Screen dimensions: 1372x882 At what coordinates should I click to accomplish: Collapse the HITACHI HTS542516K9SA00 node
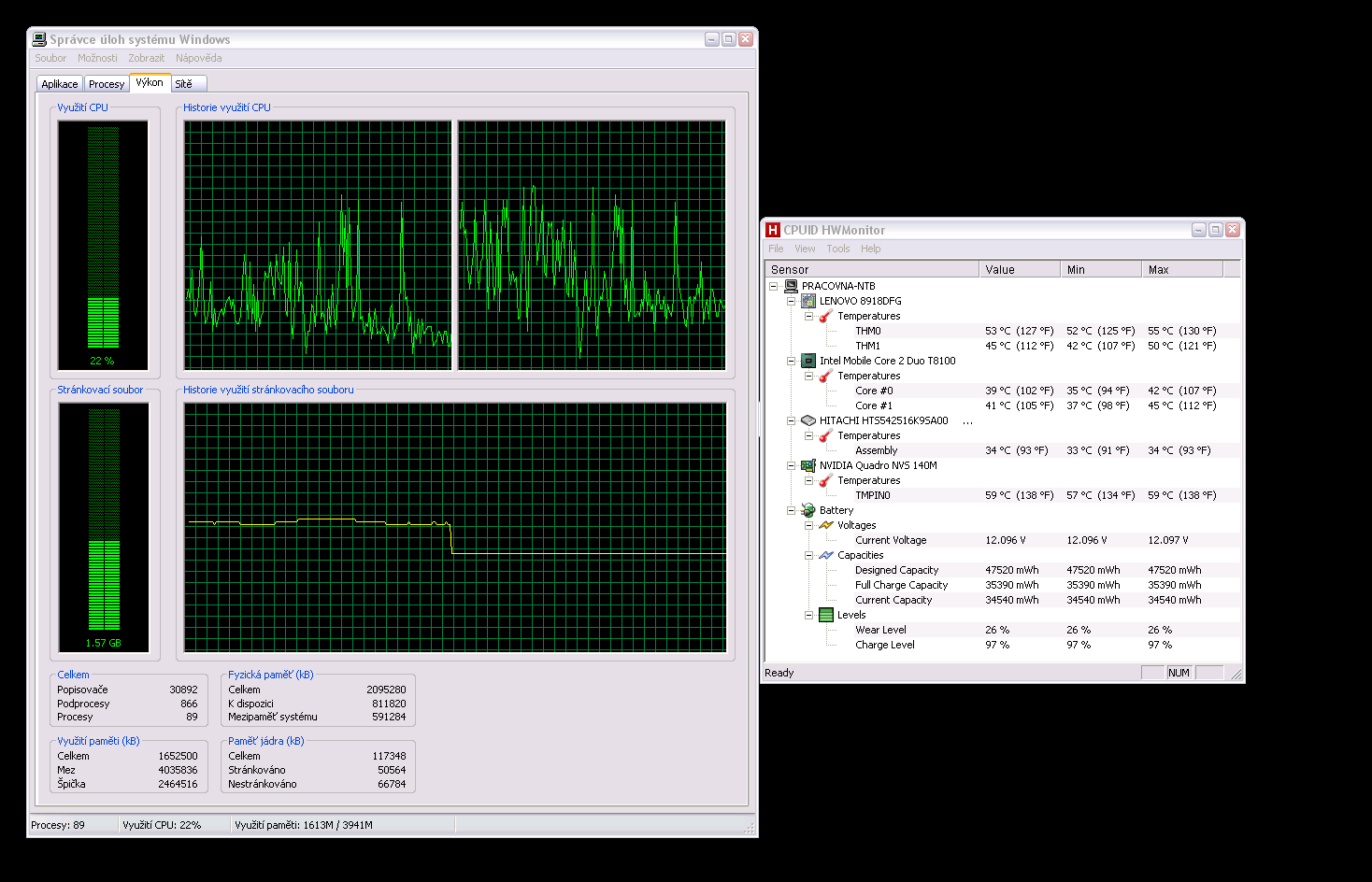point(791,420)
